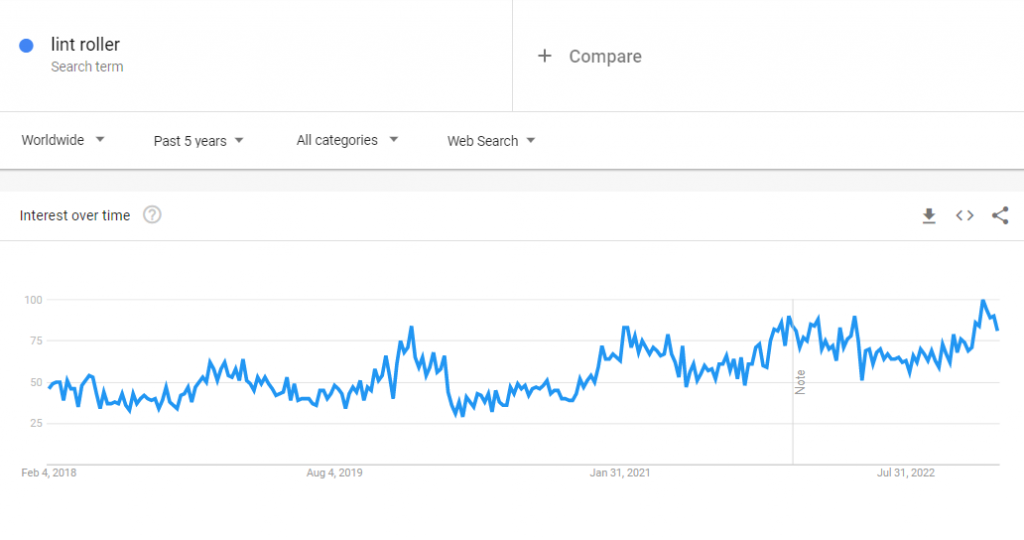The width and height of the screenshot is (1024, 540).
Task: Click the blue lint roller color dot
Action: click(27, 45)
